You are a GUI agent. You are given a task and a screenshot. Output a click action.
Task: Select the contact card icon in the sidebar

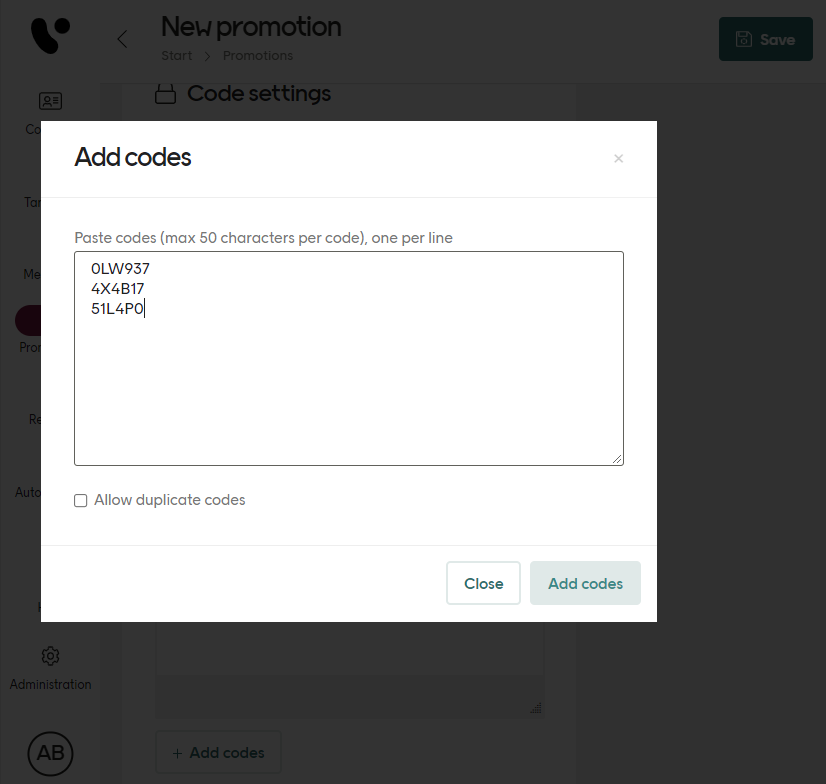[x=50, y=101]
